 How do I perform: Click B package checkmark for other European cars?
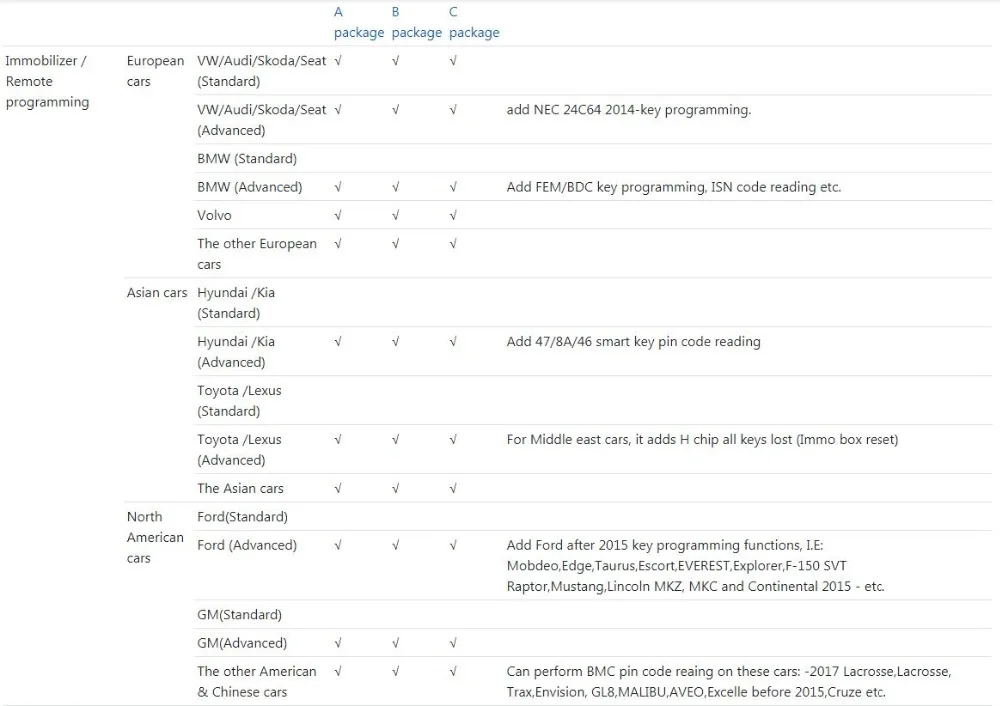click(x=395, y=244)
